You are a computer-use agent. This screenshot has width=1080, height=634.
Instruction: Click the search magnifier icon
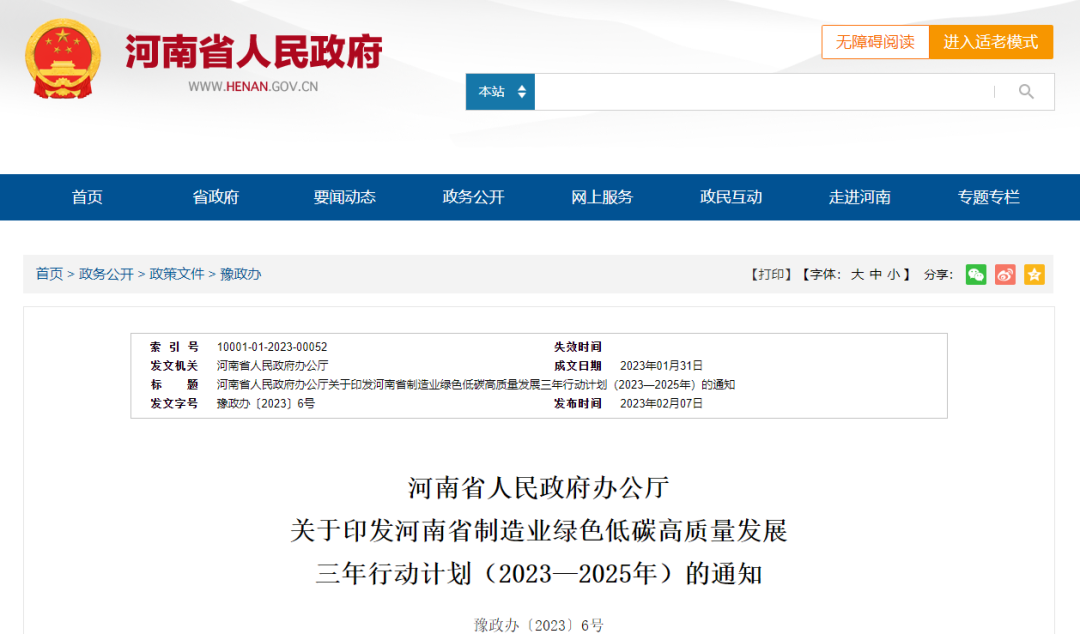[1026, 92]
